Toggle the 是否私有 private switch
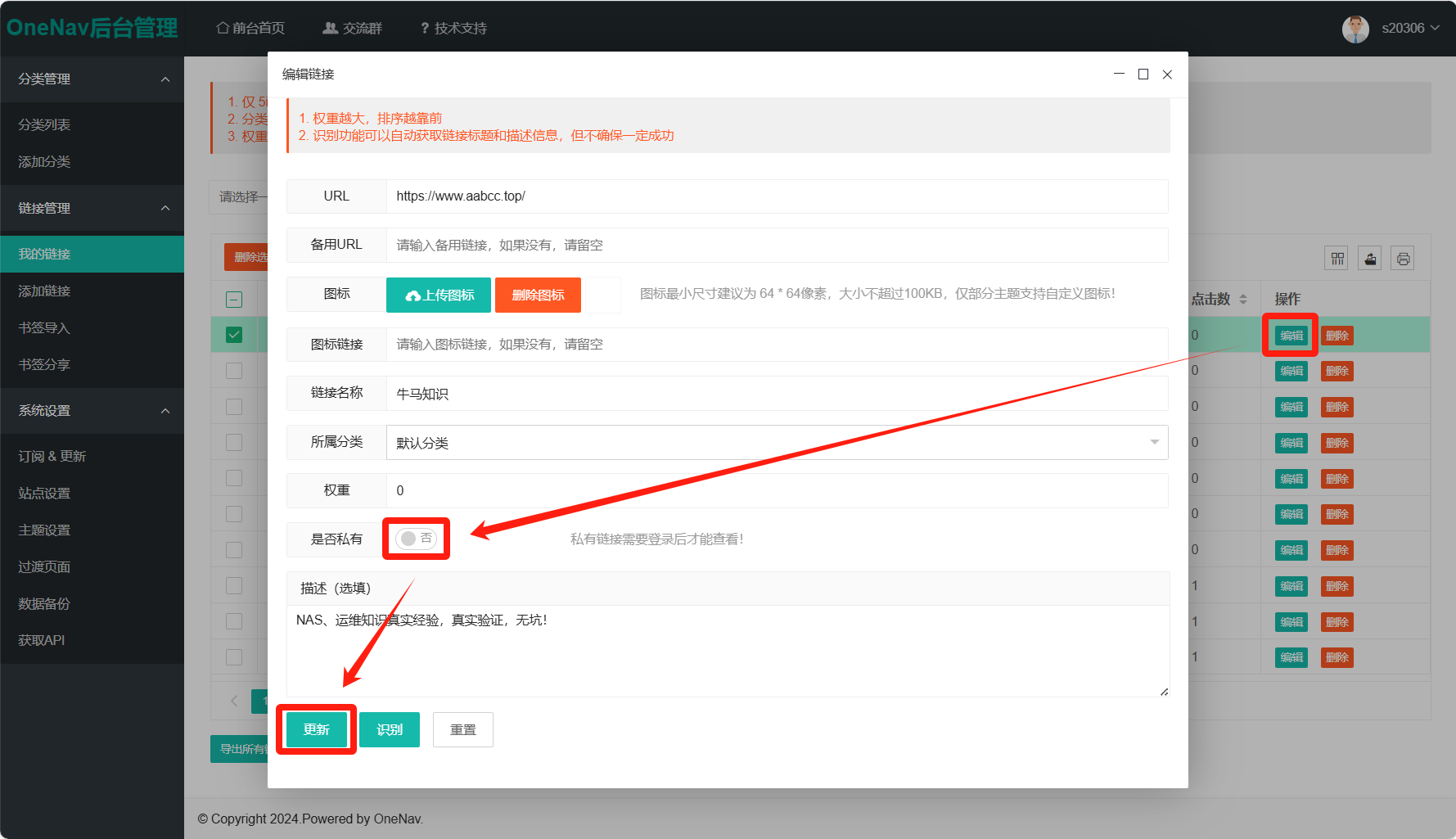Screen dimensions: 1456x839 416,539
